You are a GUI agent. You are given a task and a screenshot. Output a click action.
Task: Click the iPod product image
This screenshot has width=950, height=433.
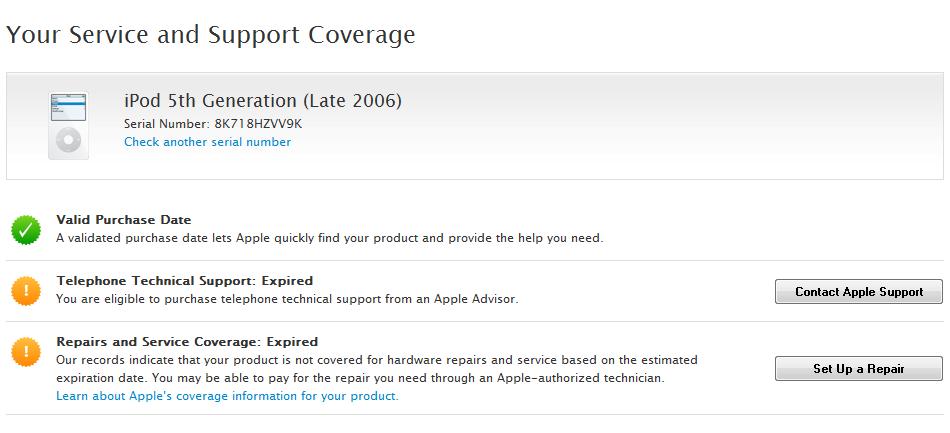pyautogui.click(x=69, y=125)
